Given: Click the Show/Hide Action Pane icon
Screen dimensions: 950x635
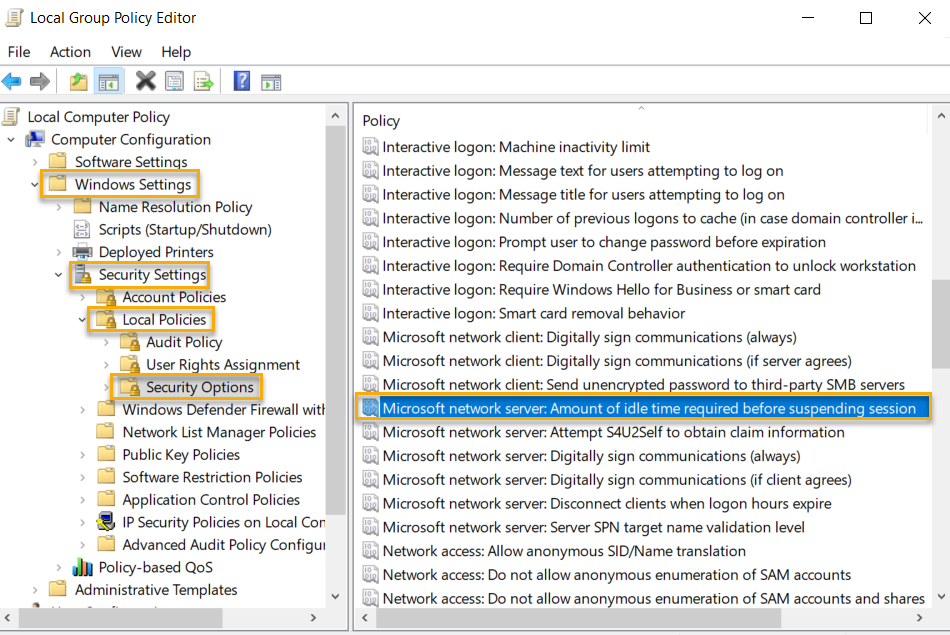Looking at the screenshot, I should click(271, 81).
